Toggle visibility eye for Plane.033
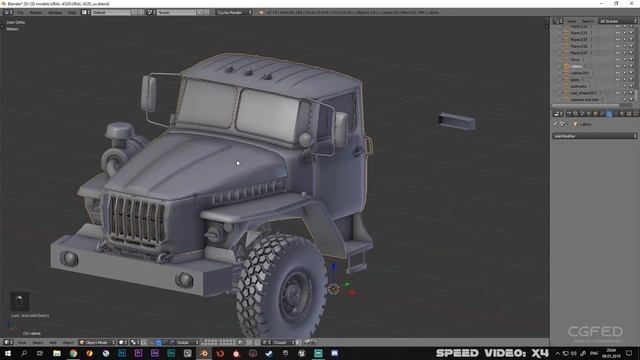 coord(618,33)
